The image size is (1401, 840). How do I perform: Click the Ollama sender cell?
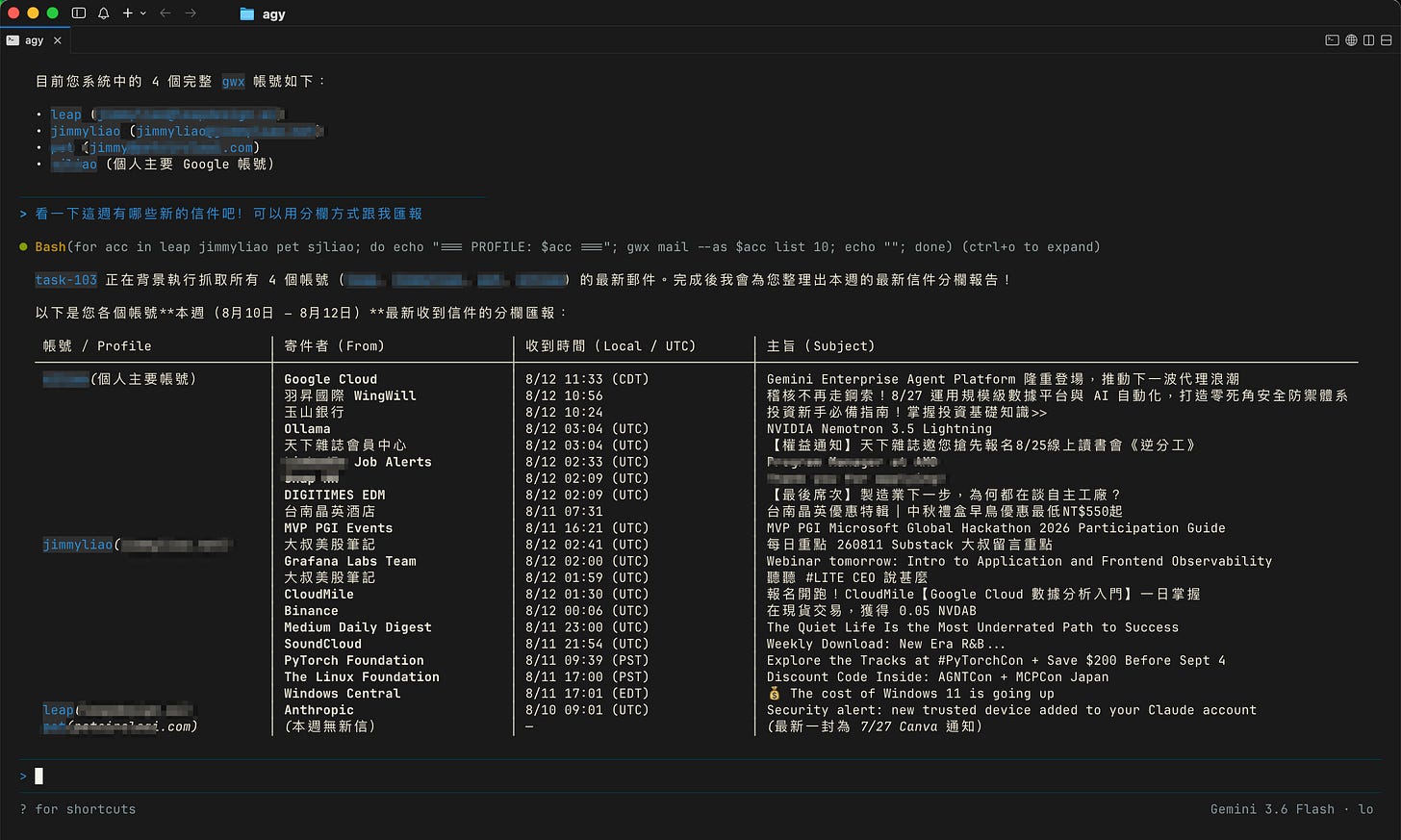pos(307,429)
